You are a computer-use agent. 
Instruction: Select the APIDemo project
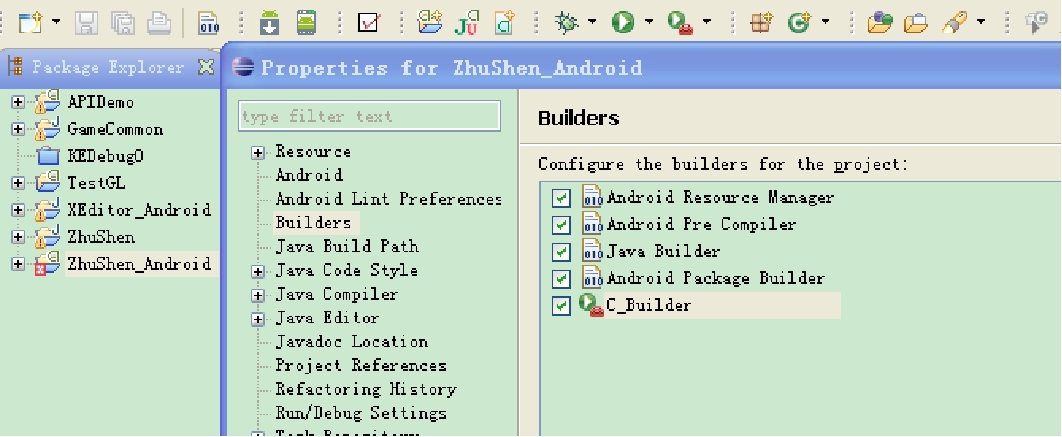point(100,102)
